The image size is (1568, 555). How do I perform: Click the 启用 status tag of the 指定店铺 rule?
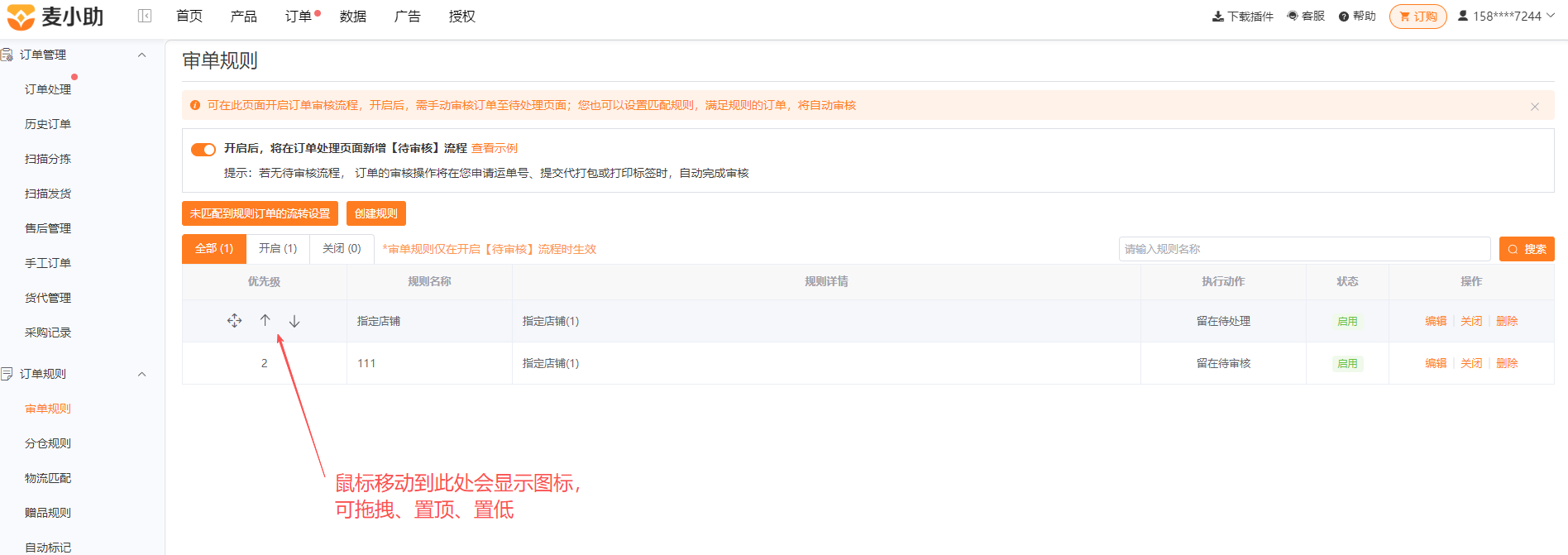coord(1347,321)
